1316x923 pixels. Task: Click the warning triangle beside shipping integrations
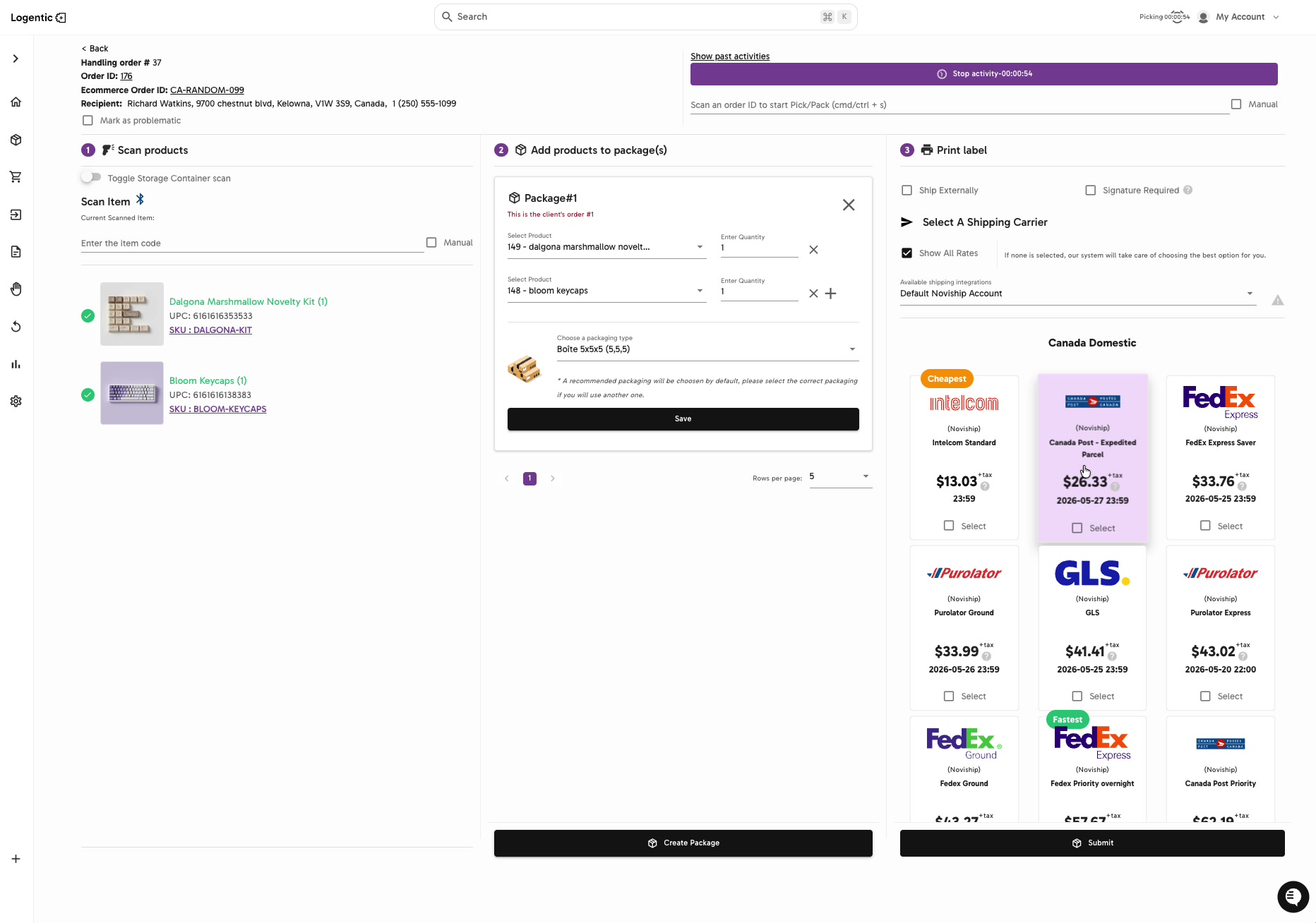1278,301
